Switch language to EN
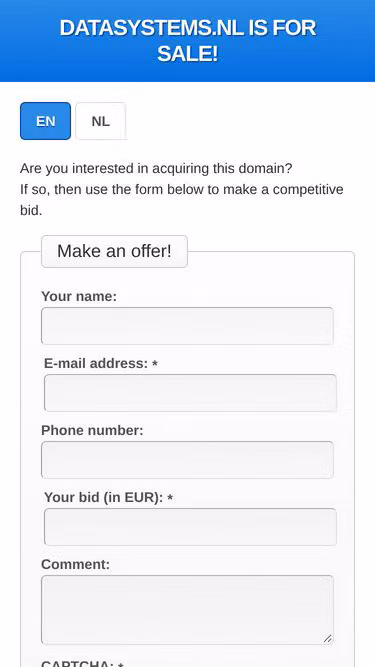Screen dimensions: 375x667 (45, 121)
